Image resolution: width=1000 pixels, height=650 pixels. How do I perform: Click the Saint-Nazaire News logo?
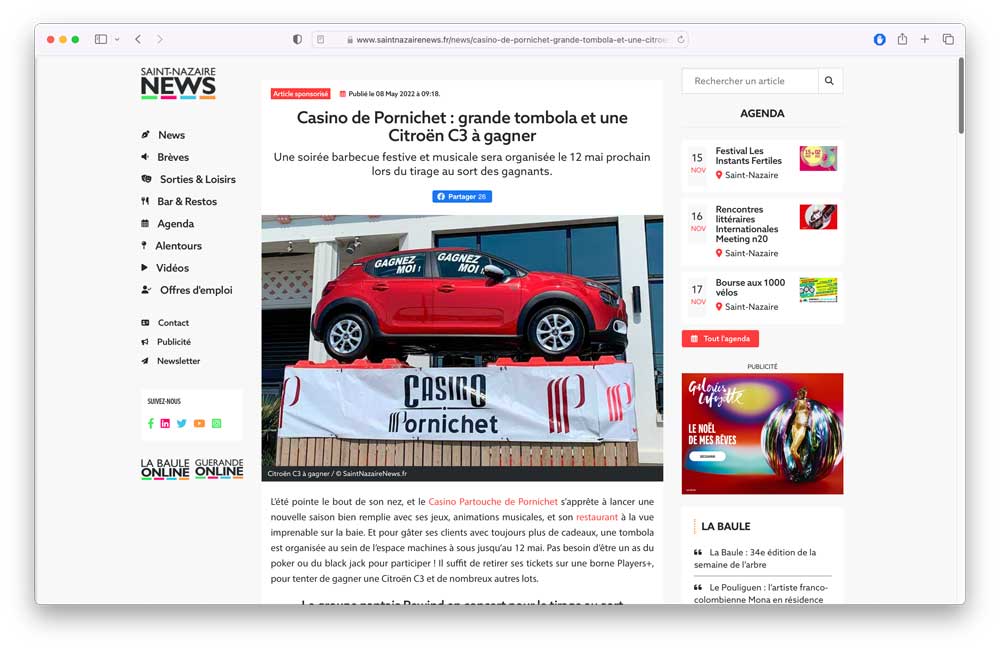178,83
